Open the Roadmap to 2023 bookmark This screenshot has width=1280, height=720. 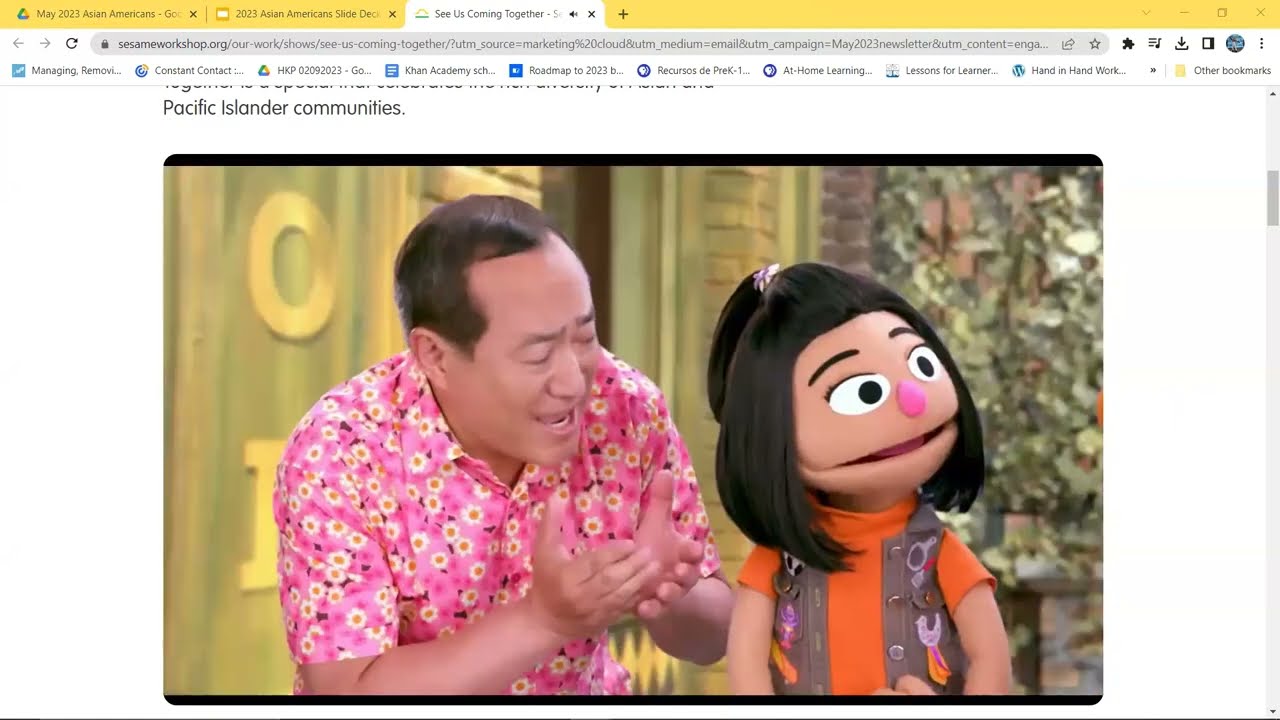[567, 71]
